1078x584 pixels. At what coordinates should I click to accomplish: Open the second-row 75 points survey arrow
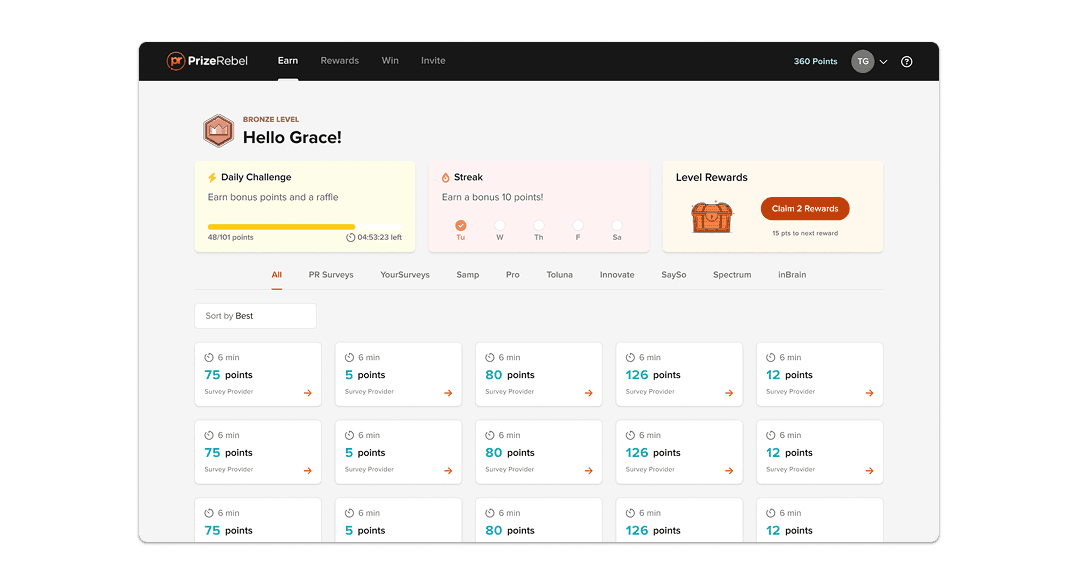click(x=308, y=471)
